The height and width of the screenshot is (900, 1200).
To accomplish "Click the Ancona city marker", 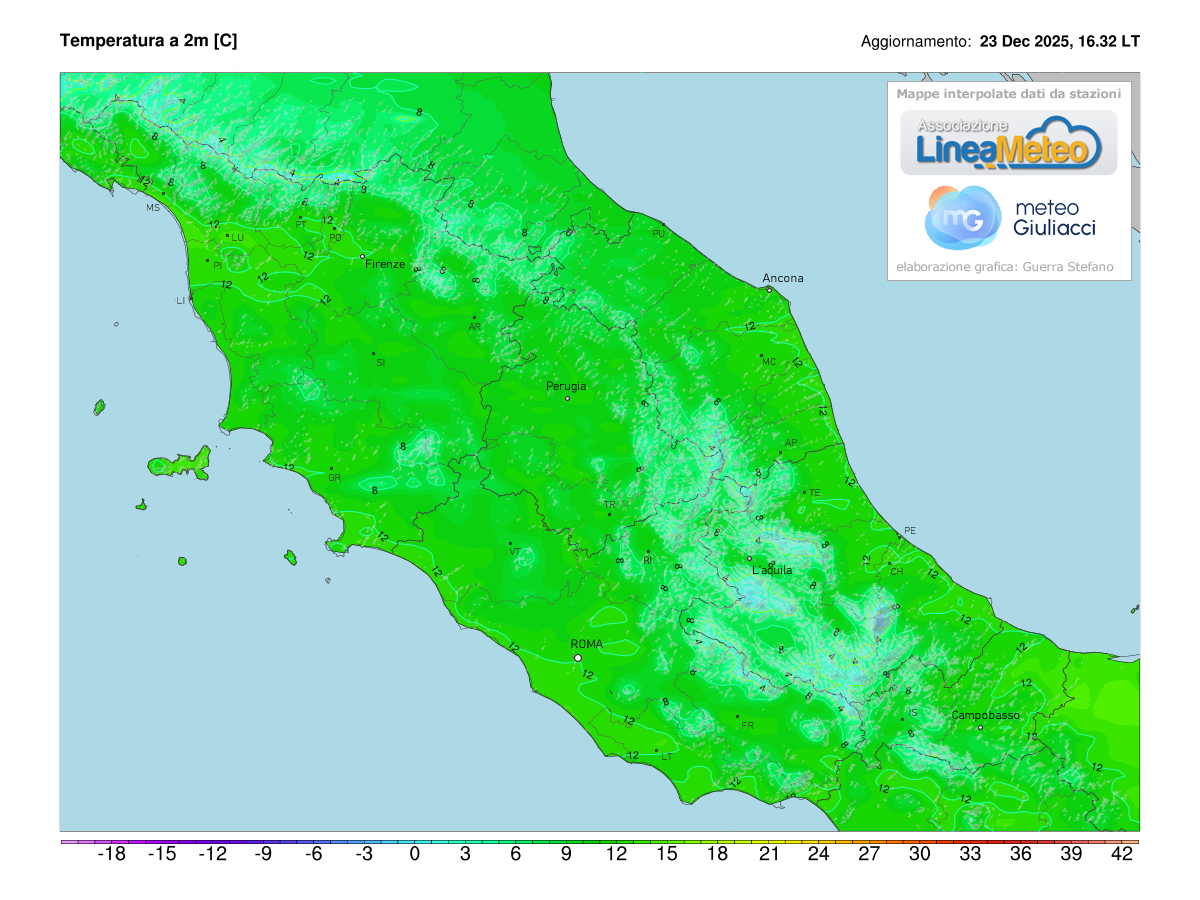I will click(769, 290).
